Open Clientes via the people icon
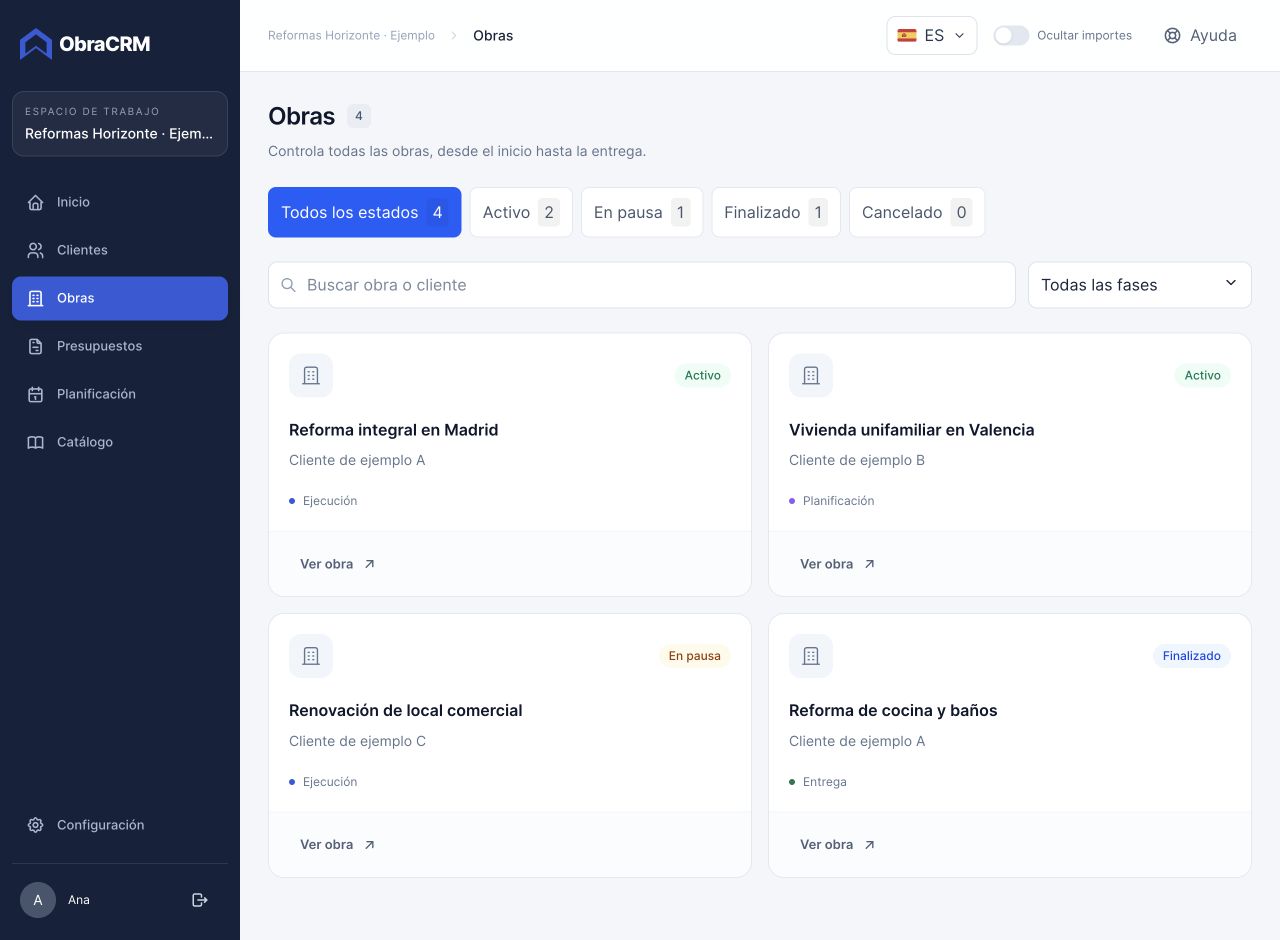The image size is (1280, 940). [36, 250]
